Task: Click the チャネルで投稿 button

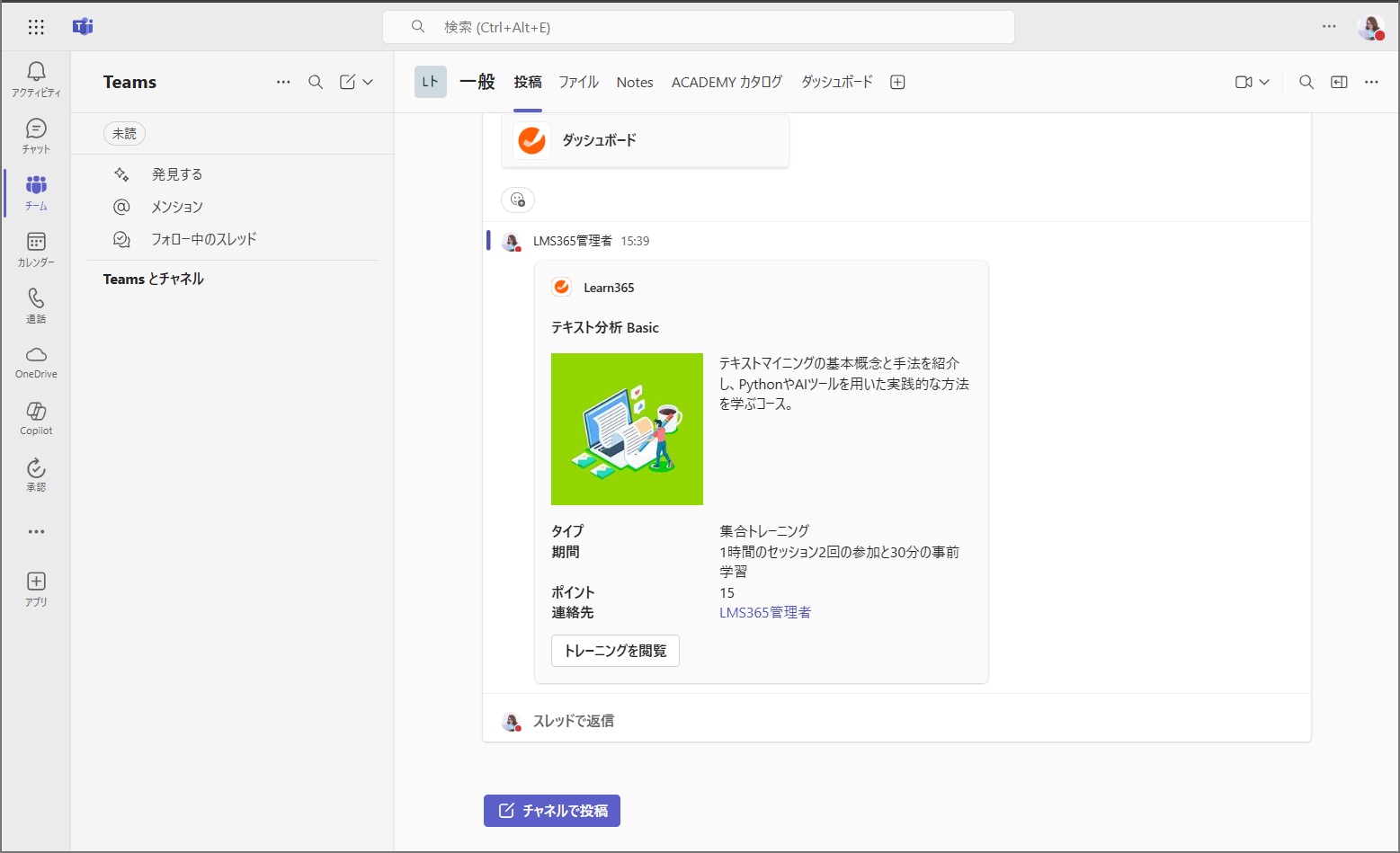Action: click(x=552, y=811)
